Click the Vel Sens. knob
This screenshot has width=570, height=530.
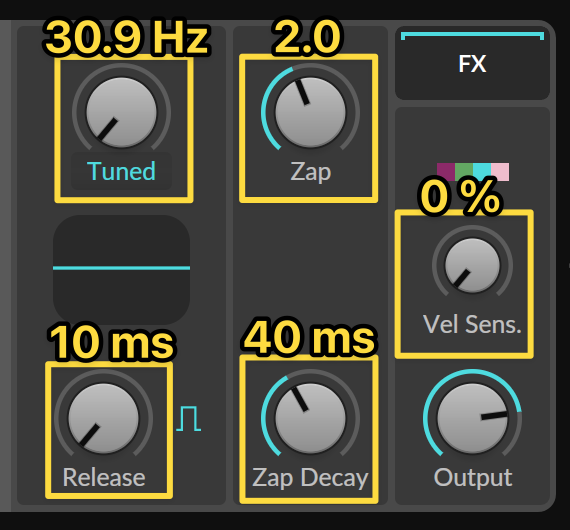(473, 265)
